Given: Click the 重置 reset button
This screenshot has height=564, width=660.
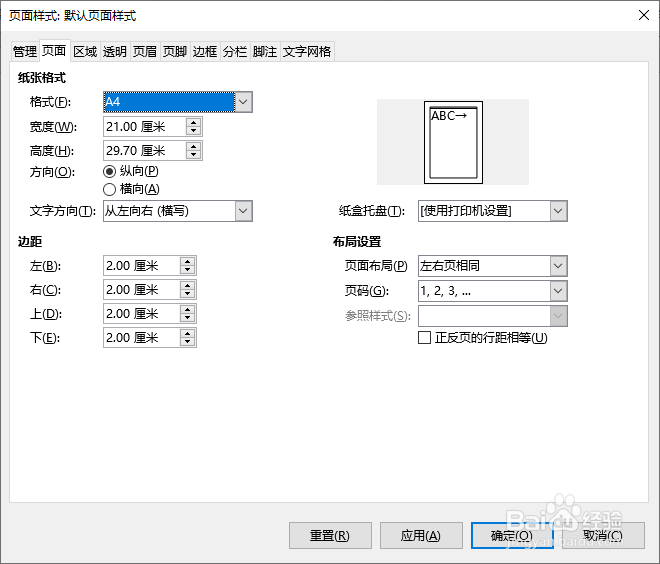Looking at the screenshot, I should [x=330, y=535].
